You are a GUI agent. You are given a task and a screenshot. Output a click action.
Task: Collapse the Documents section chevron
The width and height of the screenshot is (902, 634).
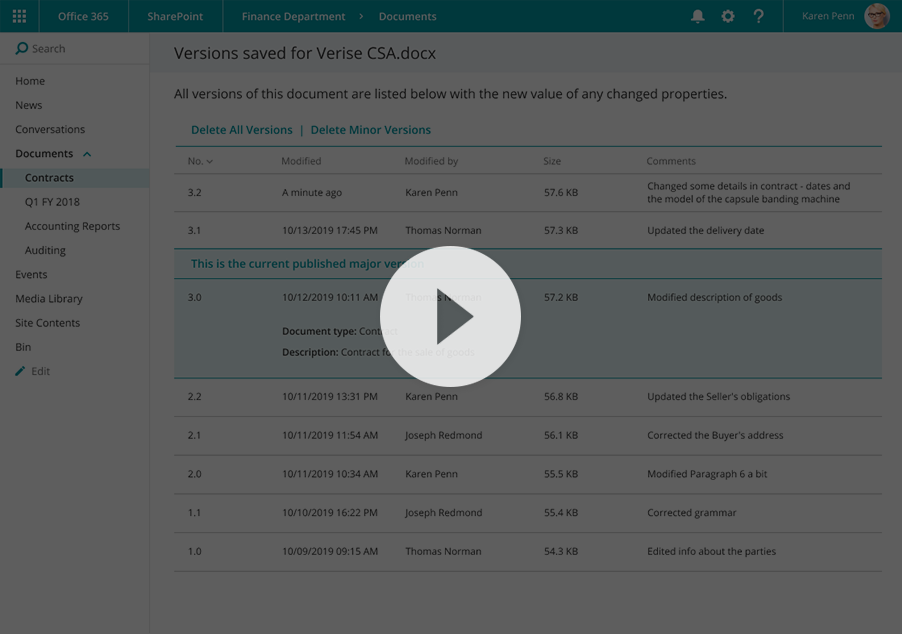[x=87, y=154]
